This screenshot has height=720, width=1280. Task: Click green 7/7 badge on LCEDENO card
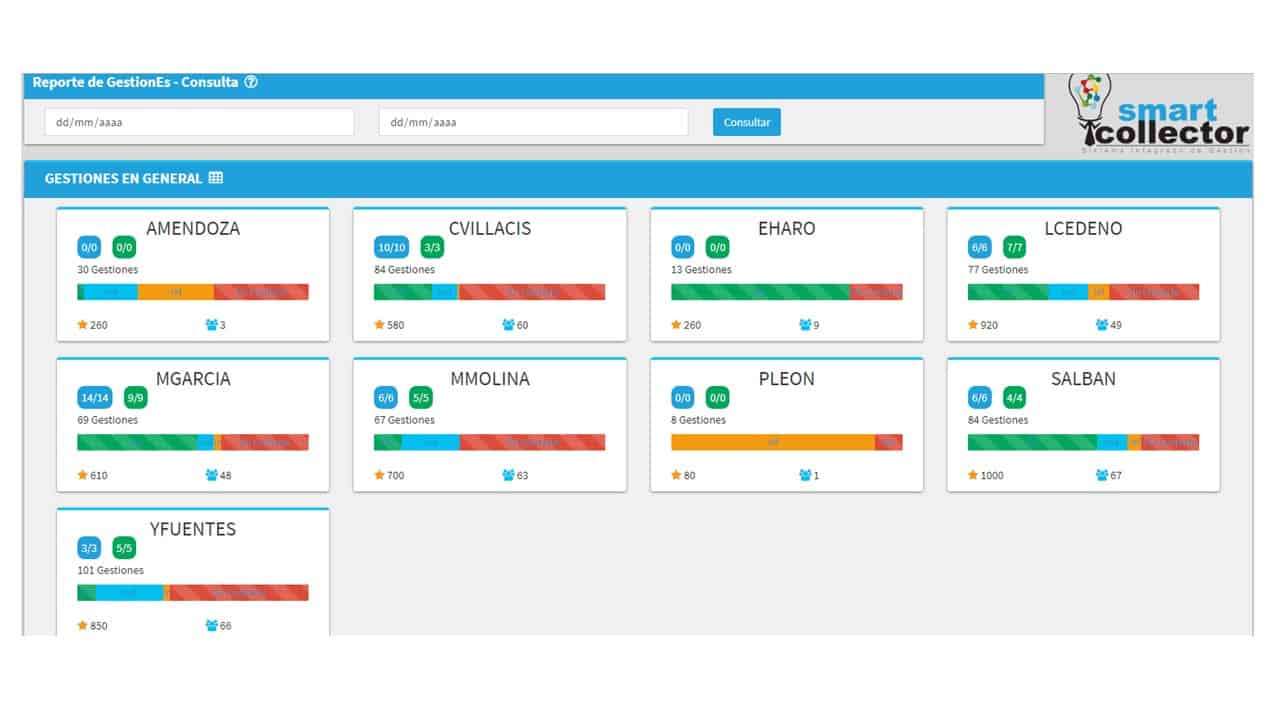[x=1014, y=247]
